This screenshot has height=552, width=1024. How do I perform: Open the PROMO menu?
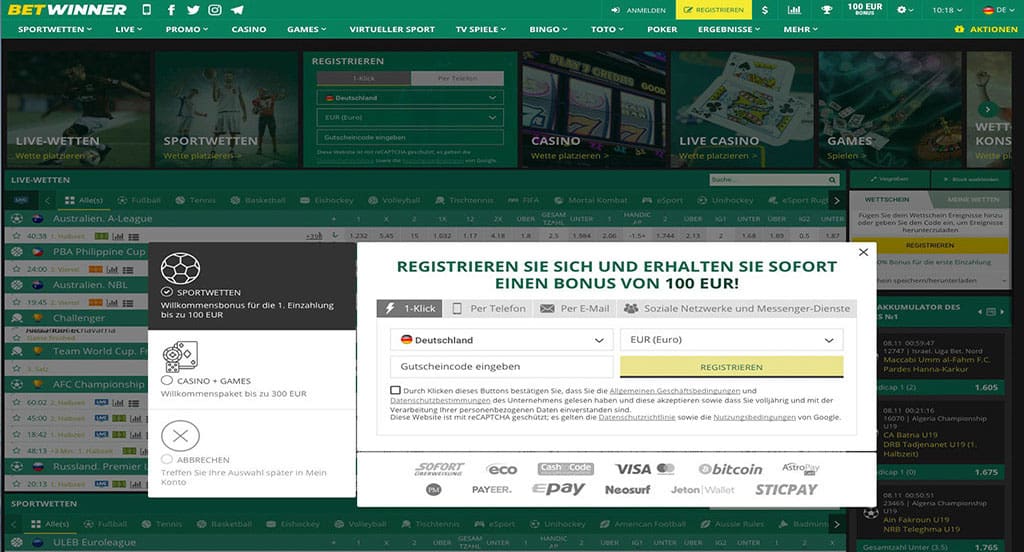coord(187,29)
